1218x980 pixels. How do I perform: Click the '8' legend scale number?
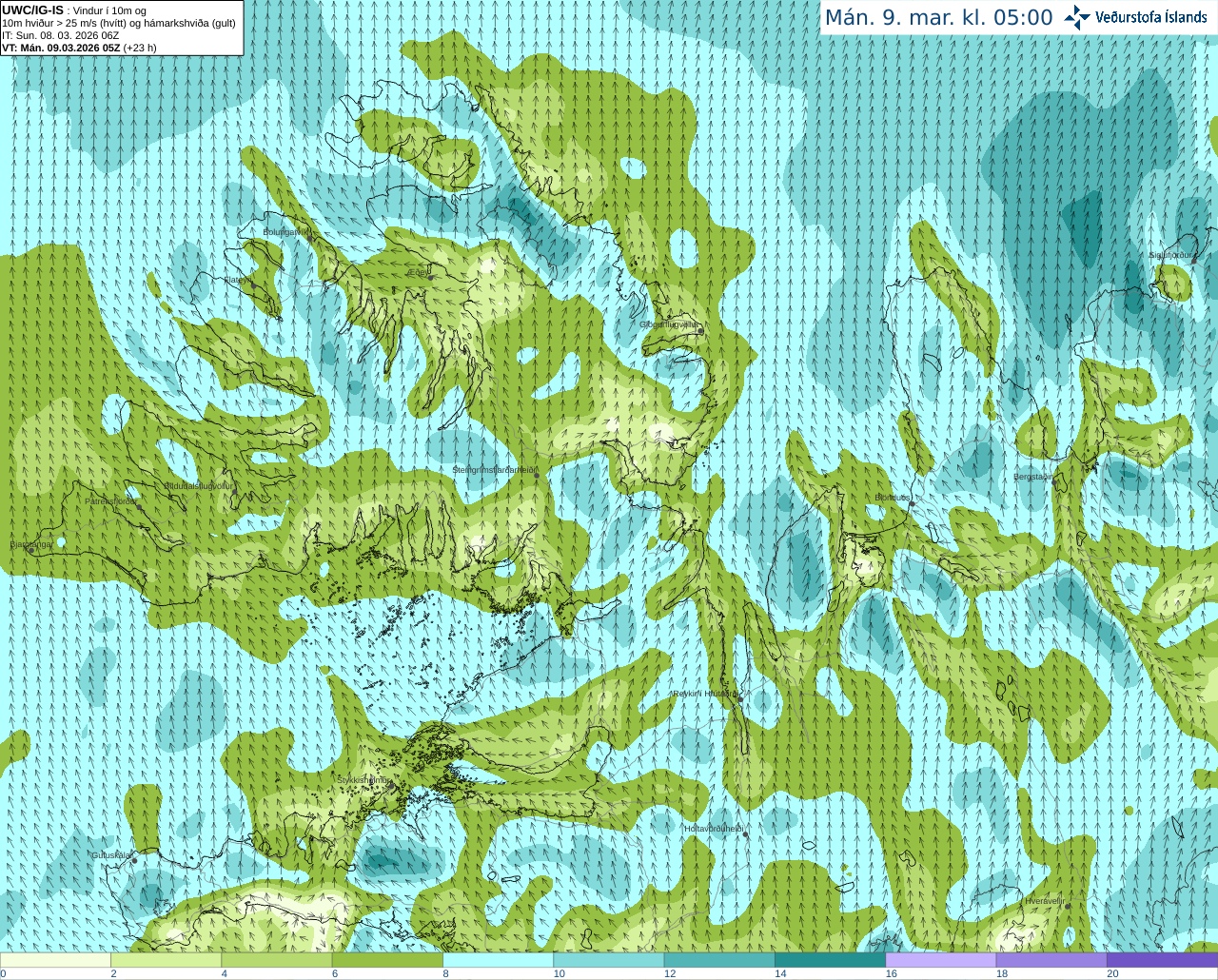click(x=445, y=973)
